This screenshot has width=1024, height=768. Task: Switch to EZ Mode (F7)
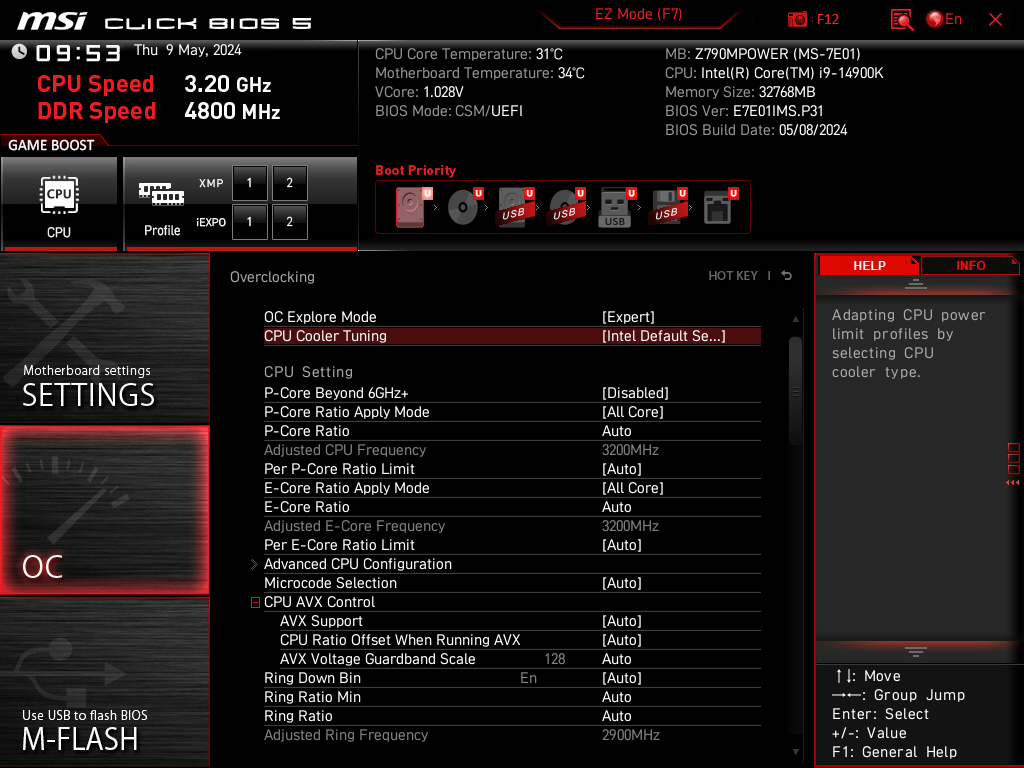click(x=640, y=15)
